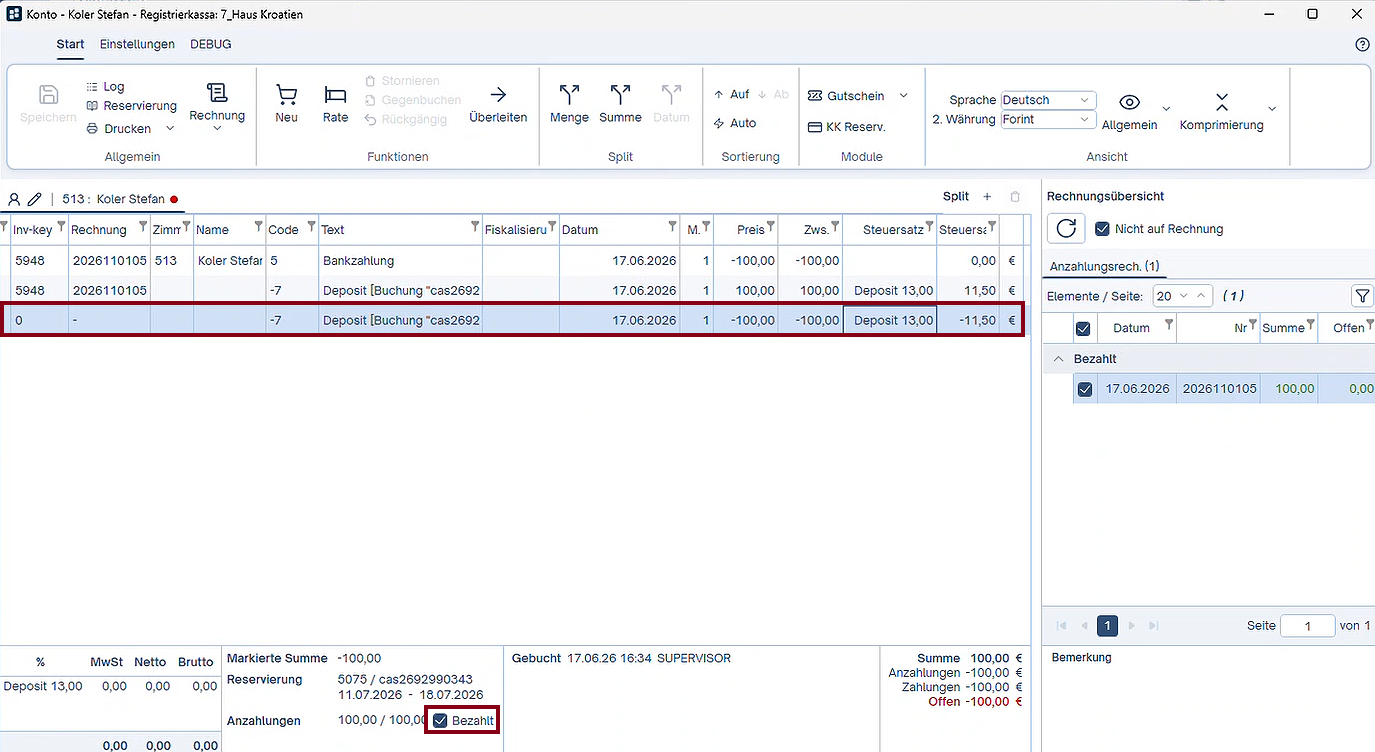Click the Gutschein voucher icon

(815, 96)
